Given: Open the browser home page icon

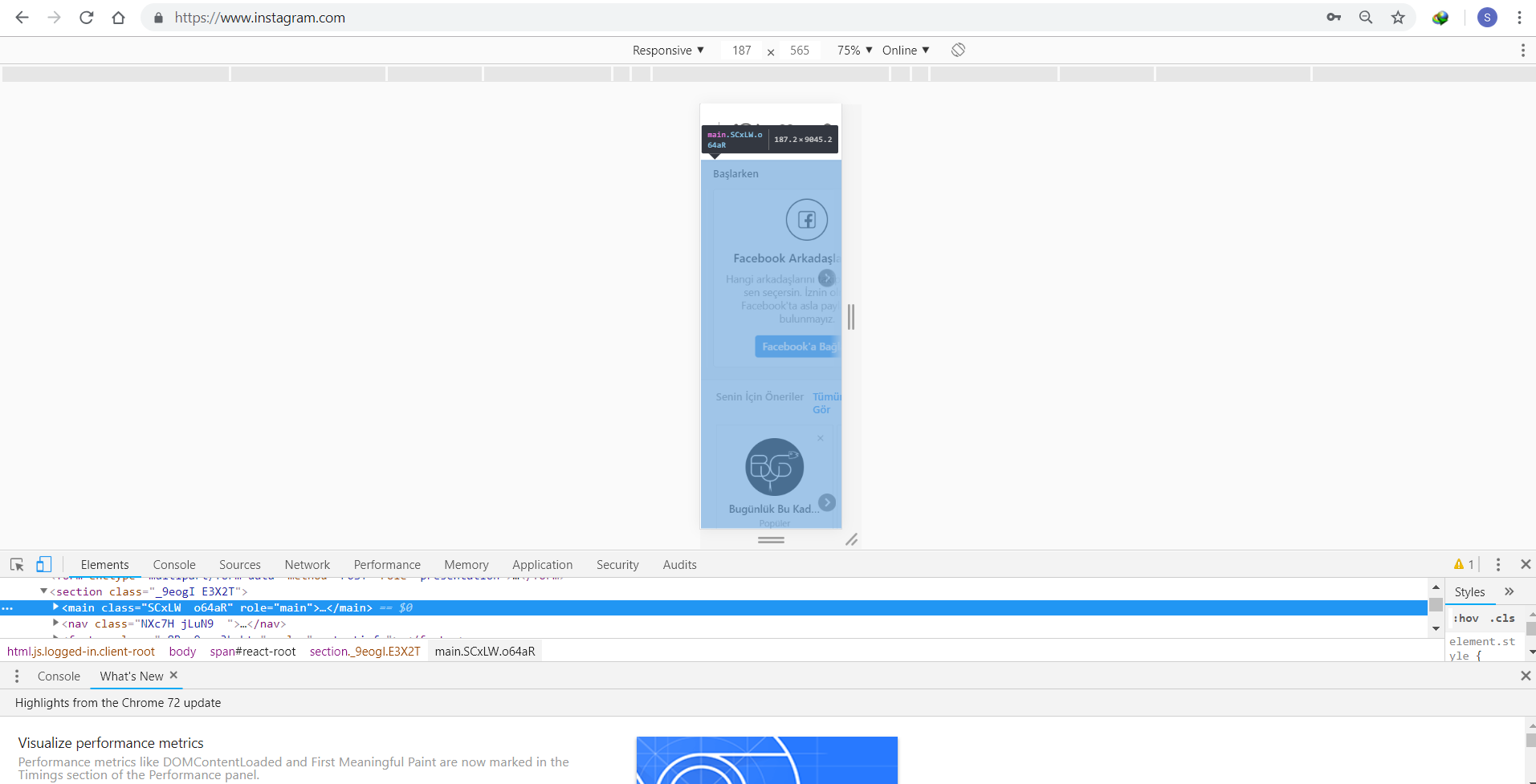Looking at the screenshot, I should pyautogui.click(x=119, y=18).
